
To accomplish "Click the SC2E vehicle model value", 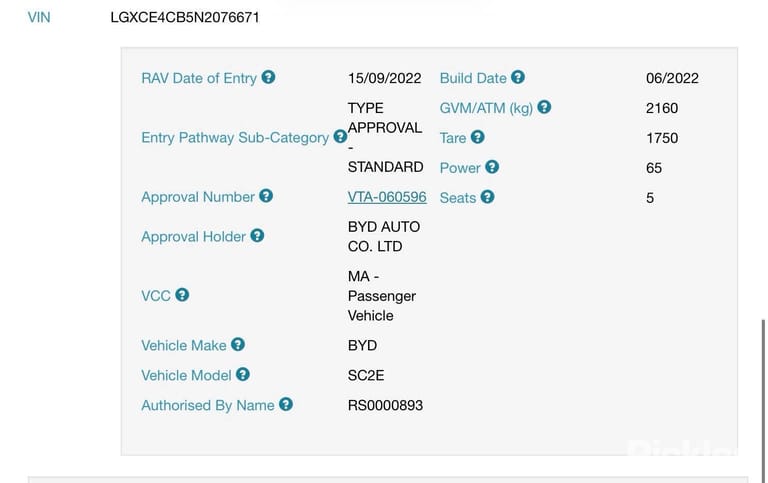I will [366, 376].
